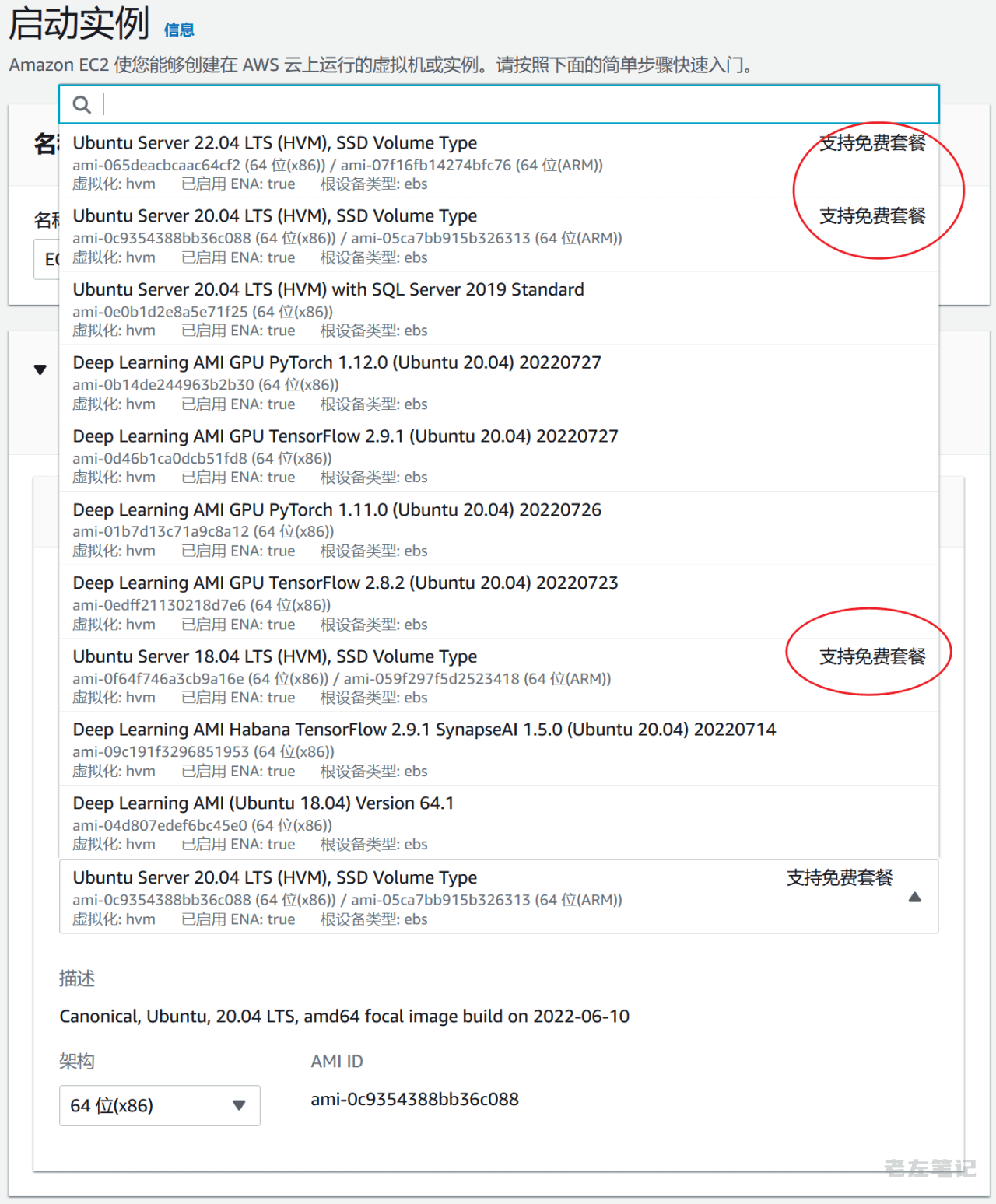Open the 信息 info link
This screenshot has height=1204, width=996.
[x=179, y=30]
